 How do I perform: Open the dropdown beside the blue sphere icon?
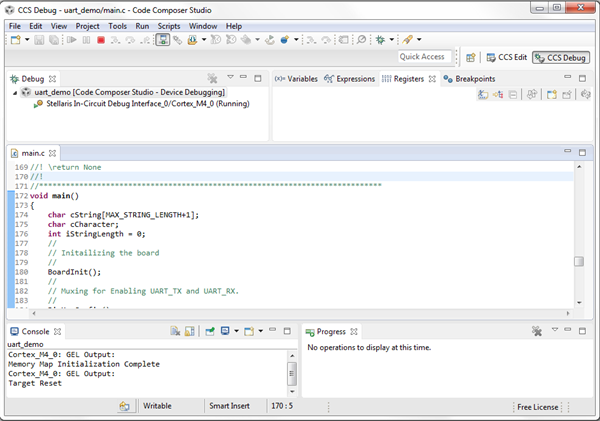[296, 40]
